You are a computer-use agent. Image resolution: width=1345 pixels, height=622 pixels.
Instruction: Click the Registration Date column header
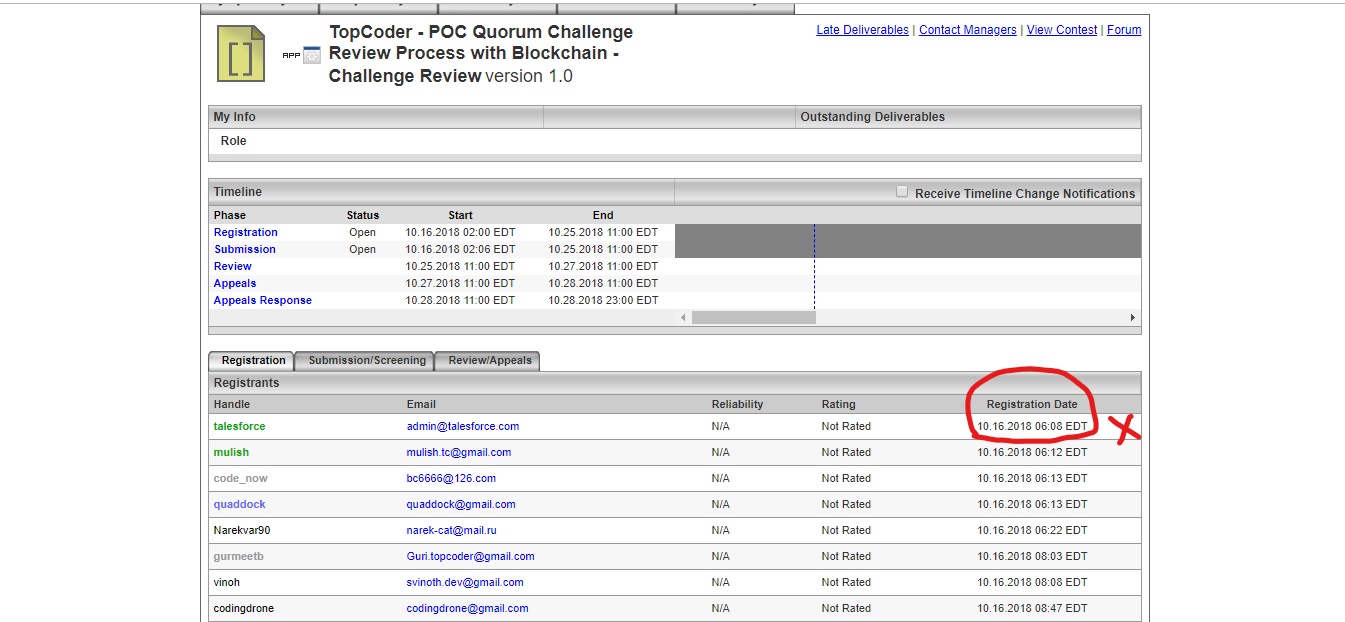pos(1032,404)
